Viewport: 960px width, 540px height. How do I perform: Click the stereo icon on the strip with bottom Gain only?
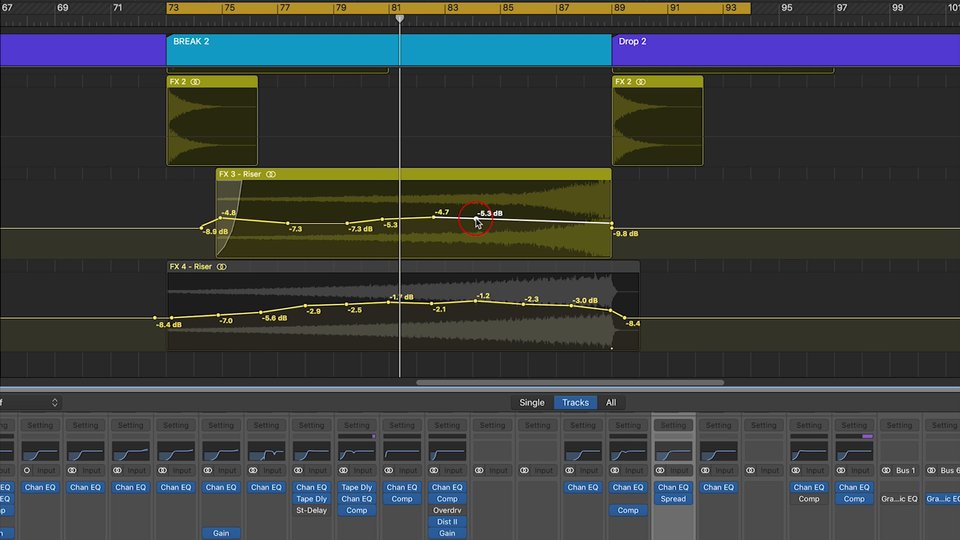tap(208, 470)
